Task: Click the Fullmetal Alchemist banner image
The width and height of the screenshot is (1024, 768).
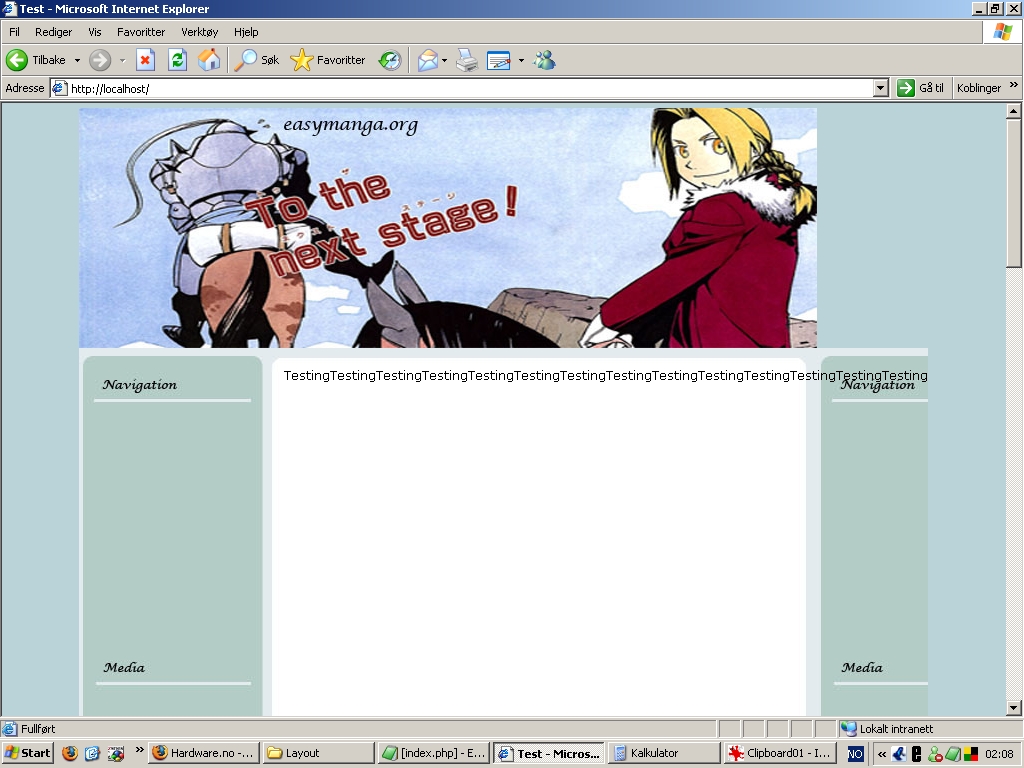Action: (448, 228)
